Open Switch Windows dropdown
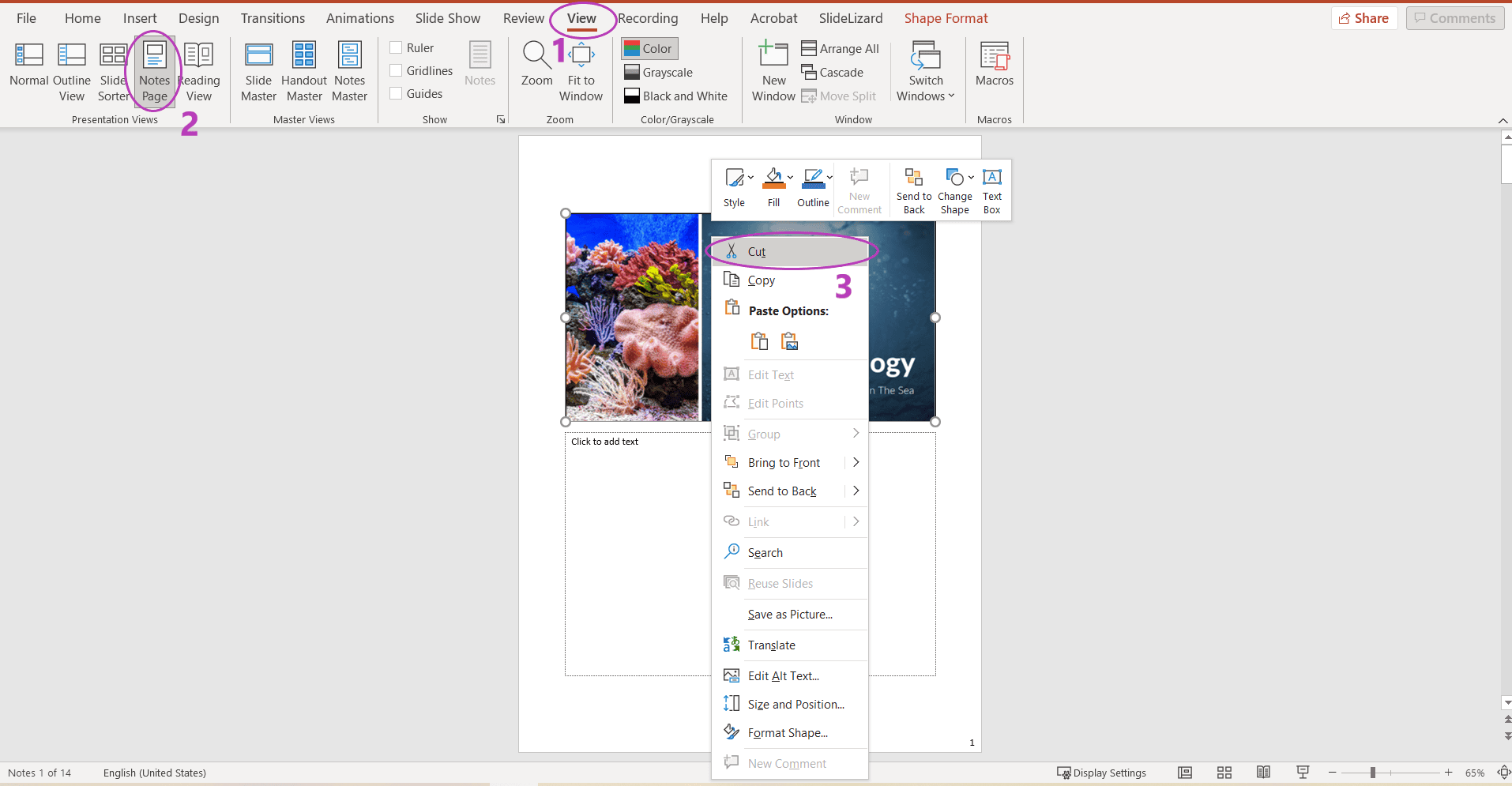 (x=926, y=71)
